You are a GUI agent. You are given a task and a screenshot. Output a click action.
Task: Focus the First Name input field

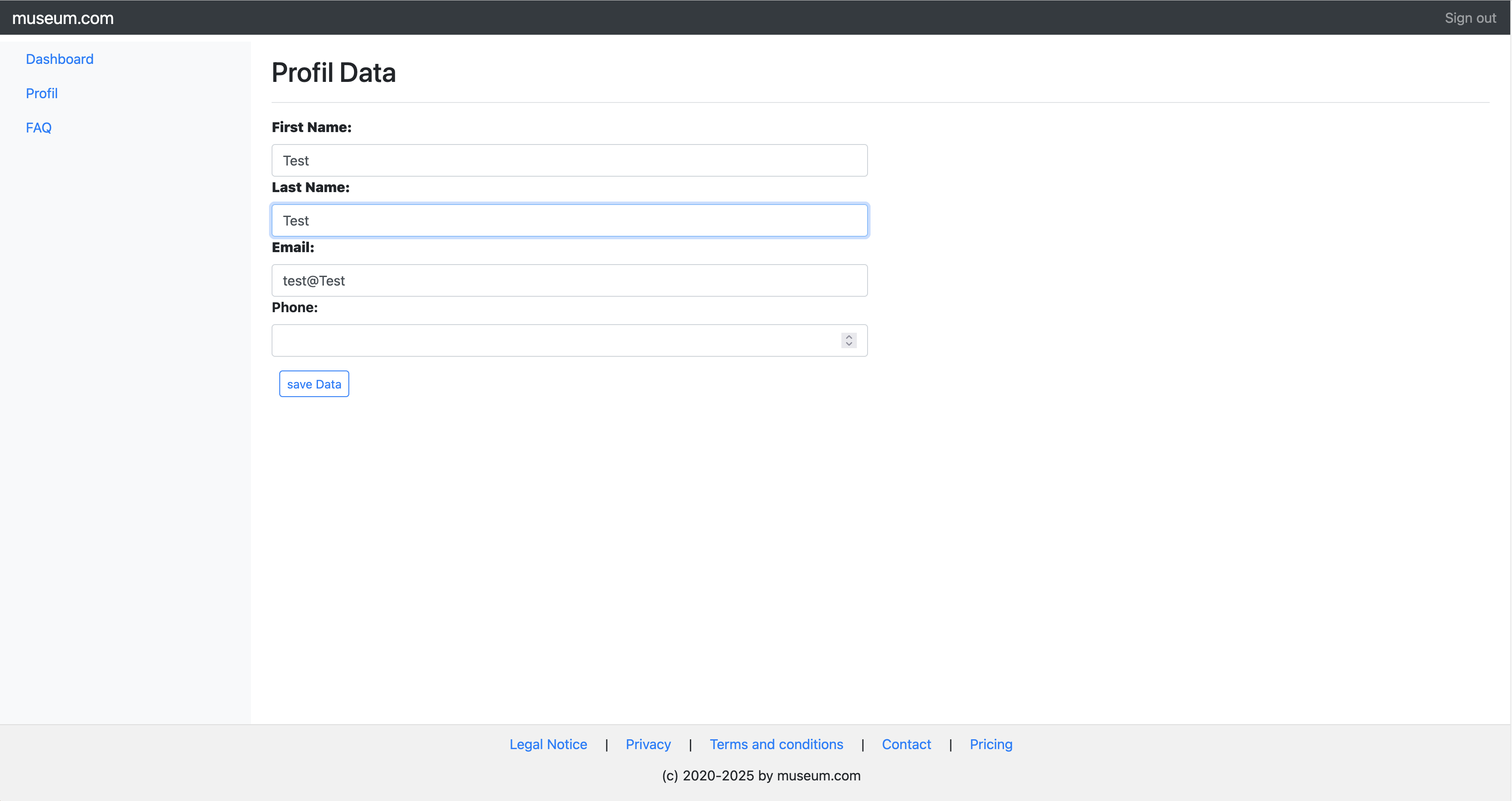(x=569, y=160)
